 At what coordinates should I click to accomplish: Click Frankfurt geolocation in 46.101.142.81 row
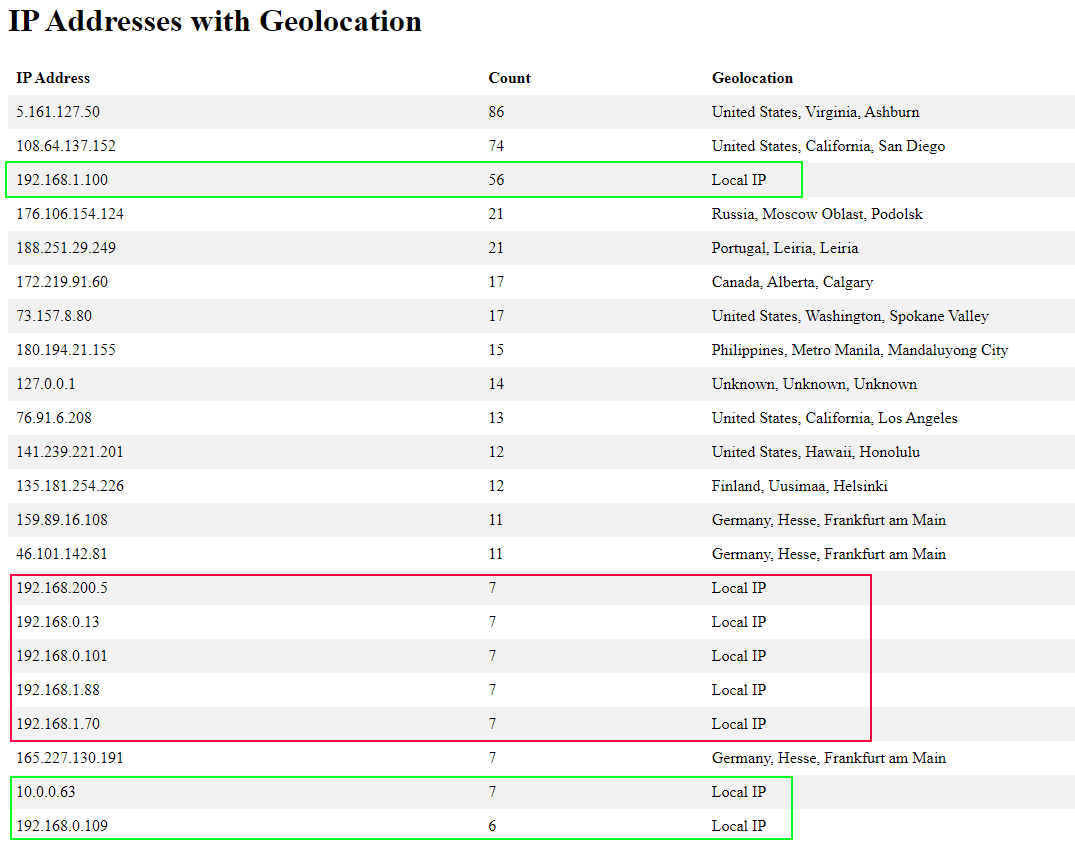(829, 554)
